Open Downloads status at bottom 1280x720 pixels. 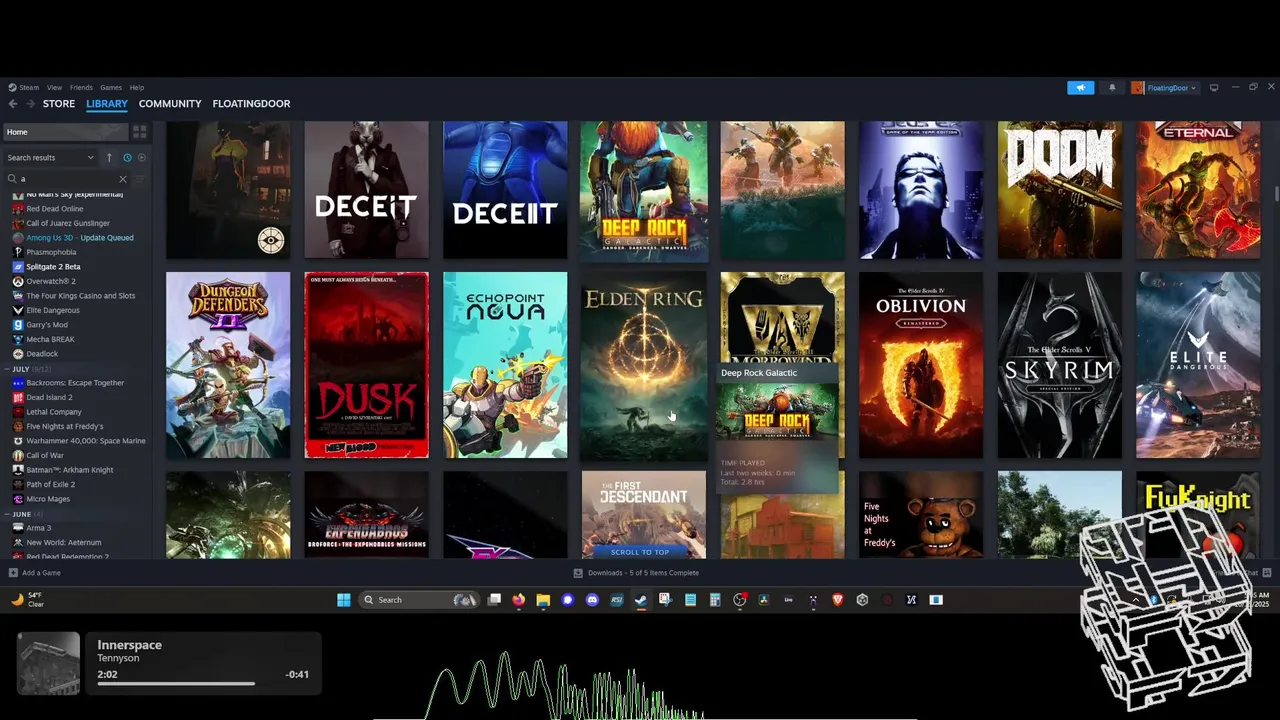pyautogui.click(x=636, y=573)
